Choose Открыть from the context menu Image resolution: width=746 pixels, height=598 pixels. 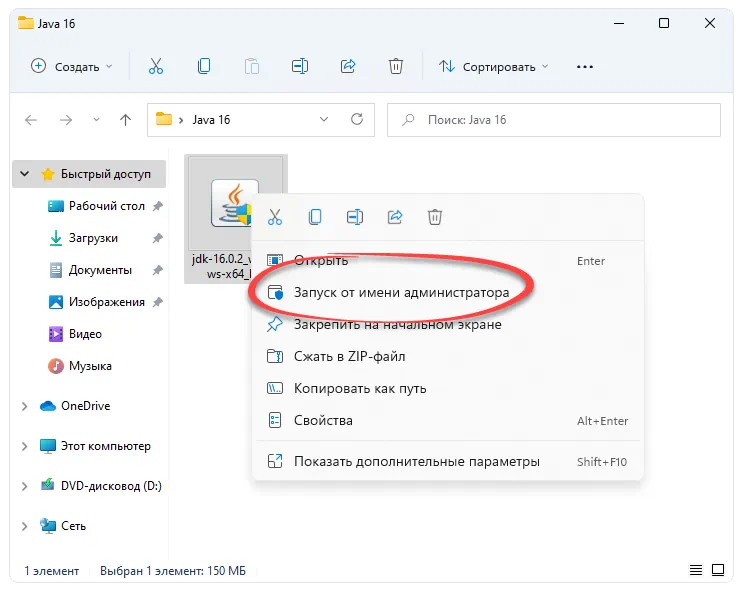tap(447, 261)
